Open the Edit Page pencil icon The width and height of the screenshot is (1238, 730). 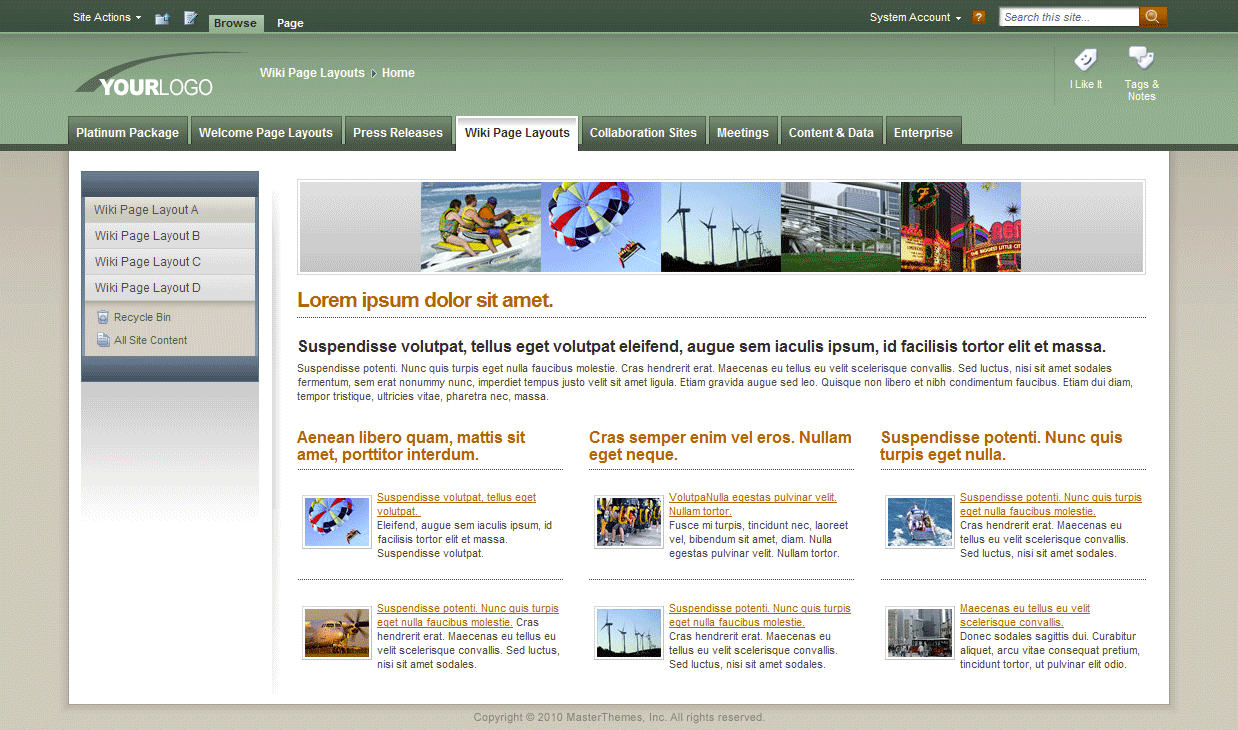click(x=189, y=17)
